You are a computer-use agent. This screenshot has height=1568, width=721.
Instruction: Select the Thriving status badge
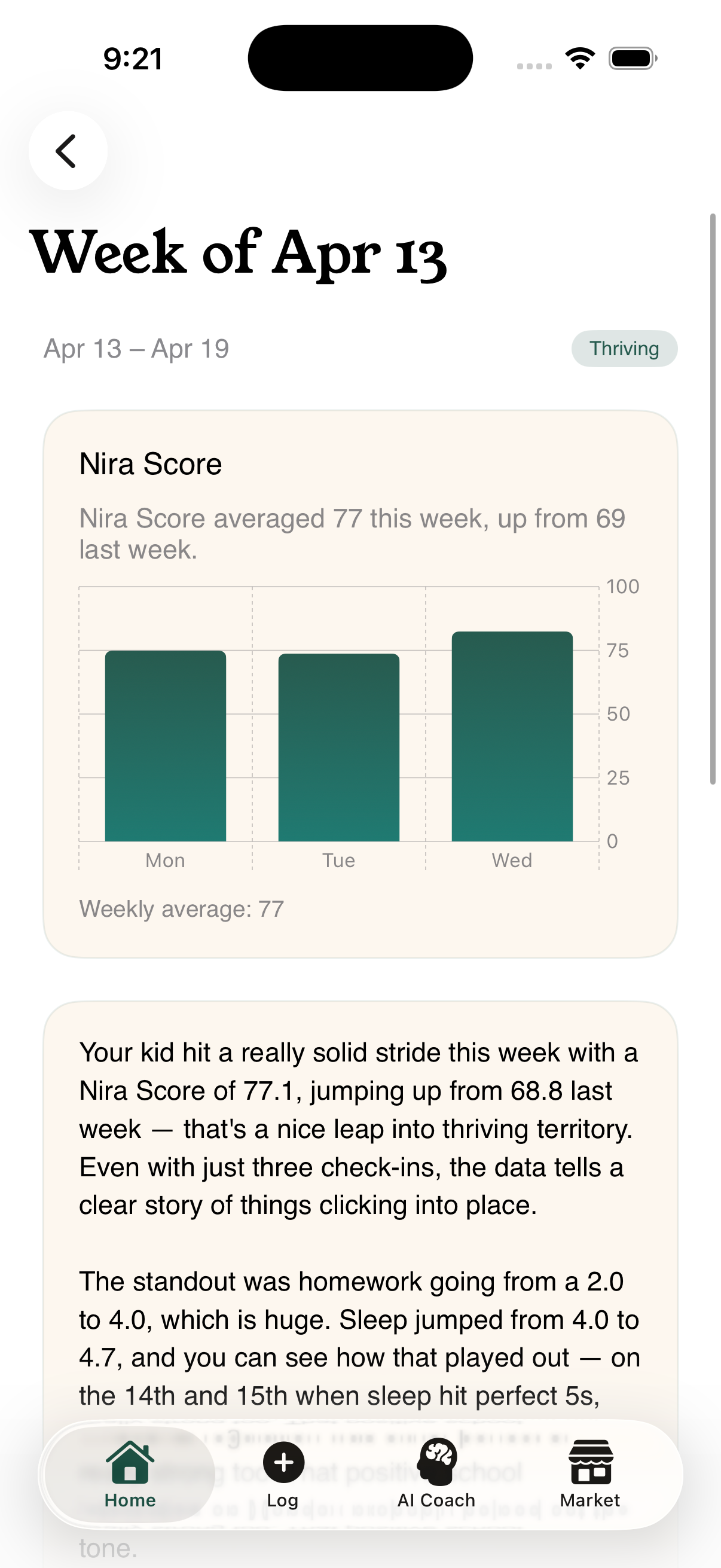[624, 349]
